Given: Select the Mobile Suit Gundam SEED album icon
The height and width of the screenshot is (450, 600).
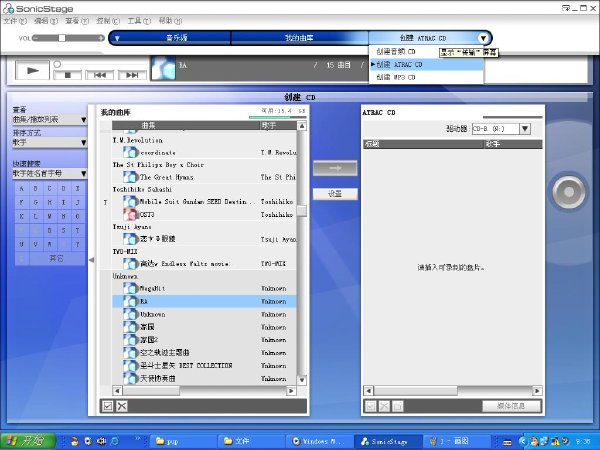Looking at the screenshot, I should click(130, 202).
